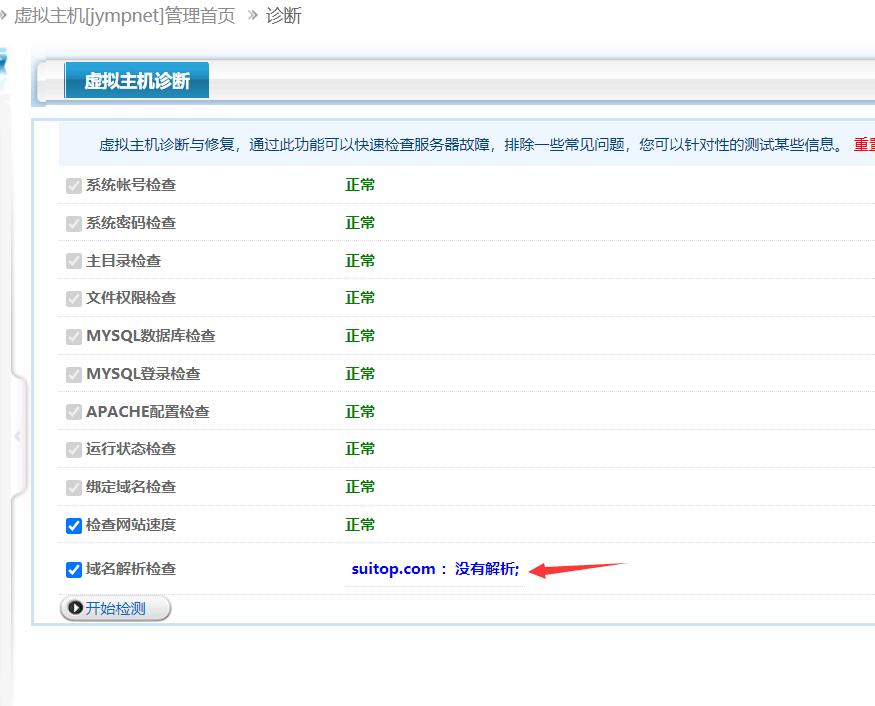Click the 运行状态检查 checkbox
This screenshot has height=706, width=875.
[73, 449]
